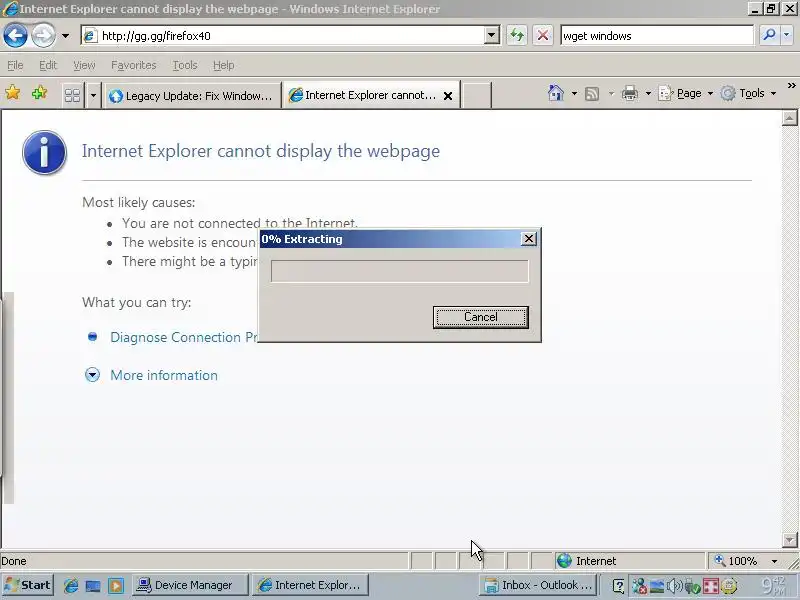Refresh the page with green arrows icon
Image resolution: width=800 pixels, height=600 pixels.
point(517,36)
